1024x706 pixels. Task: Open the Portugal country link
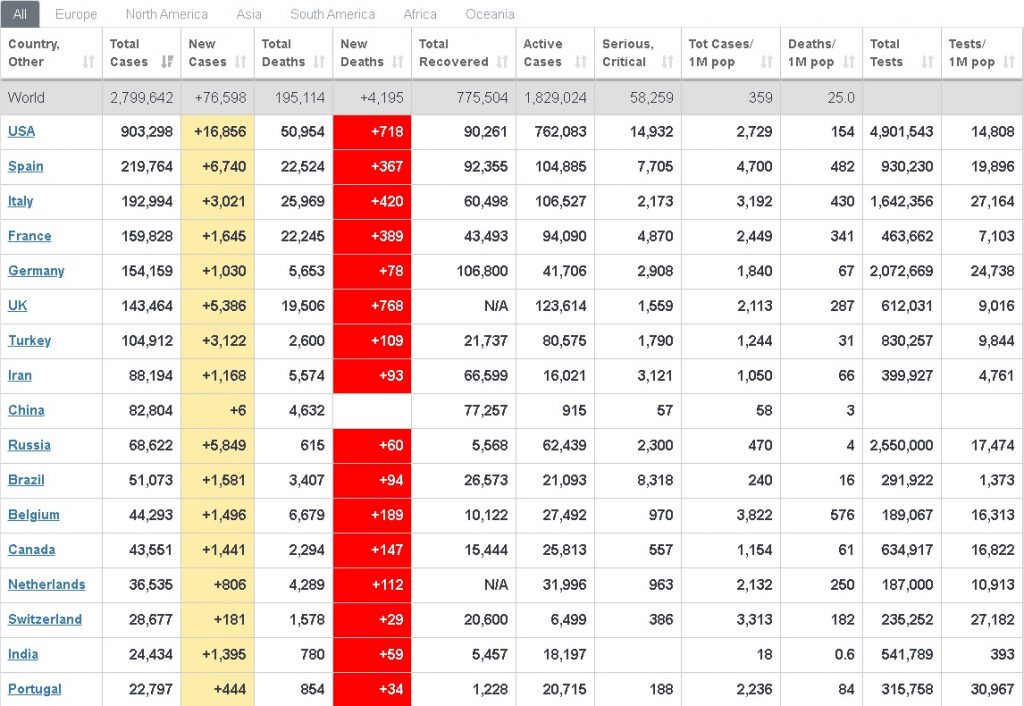click(35, 690)
